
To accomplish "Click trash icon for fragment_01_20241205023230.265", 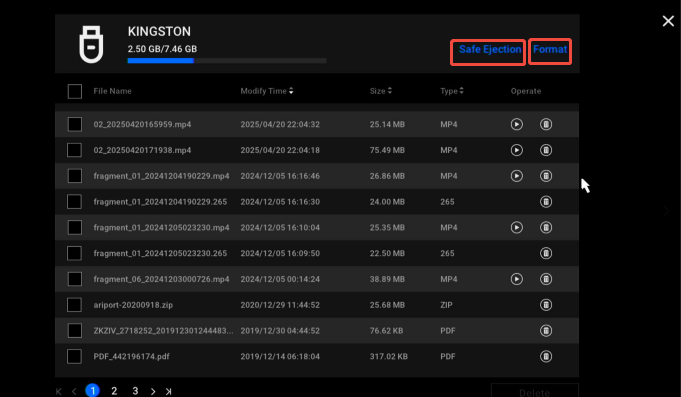I will pos(546,253).
